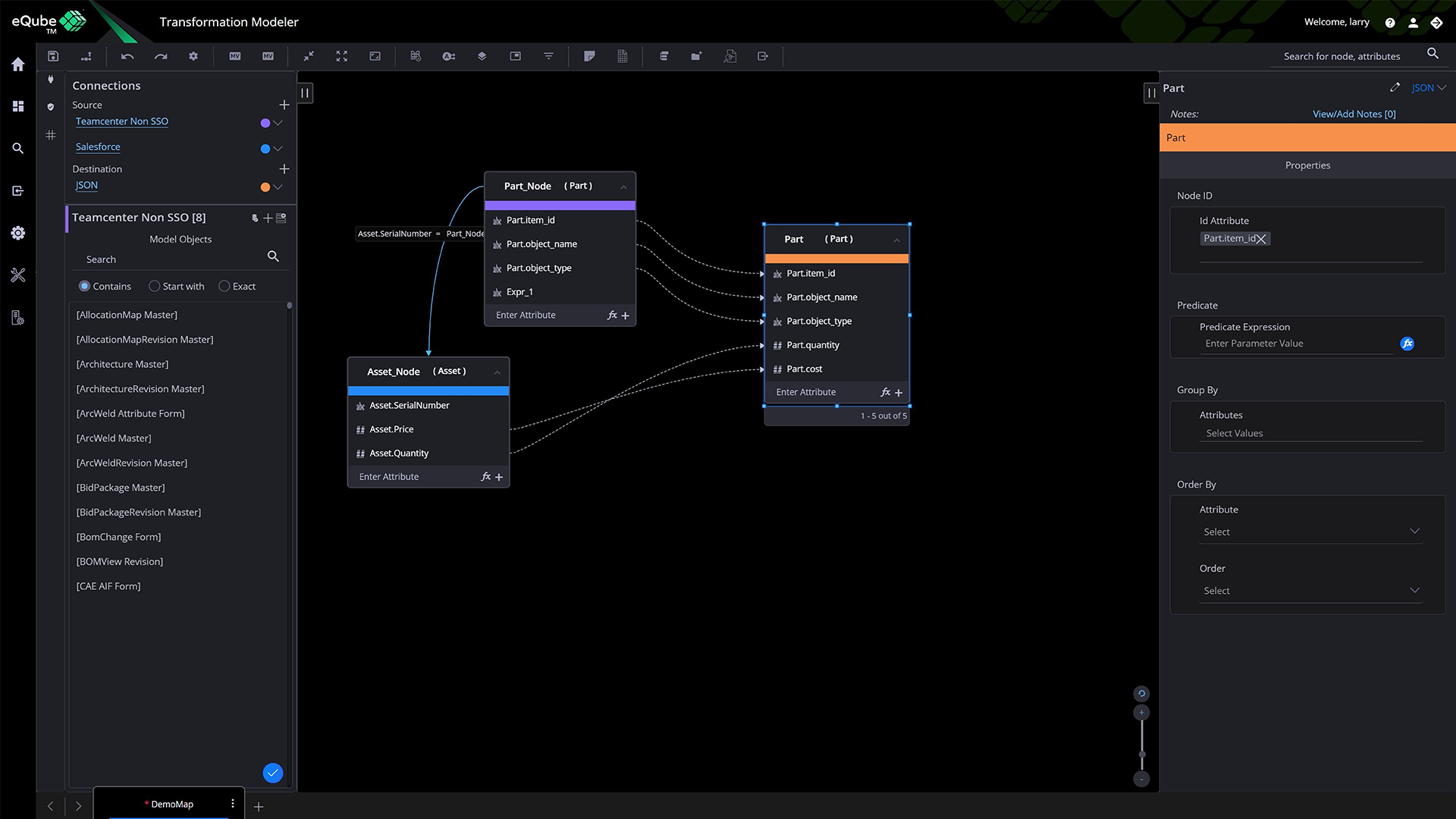Image resolution: width=1456 pixels, height=819 pixels.
Task: Open the Order By Attribute select dropdown
Action: 1310,532
